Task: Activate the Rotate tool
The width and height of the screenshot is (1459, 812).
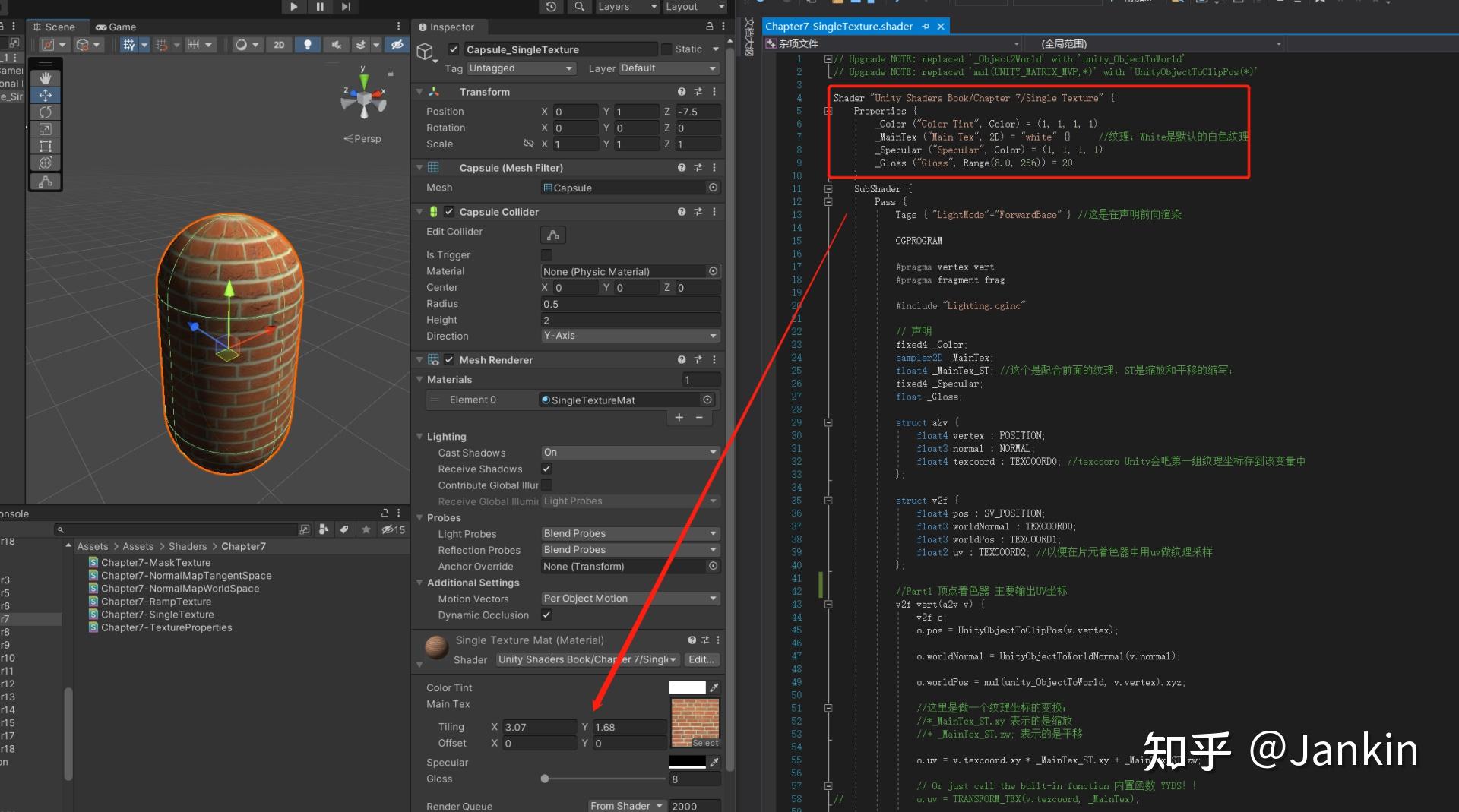Action: coord(46,112)
